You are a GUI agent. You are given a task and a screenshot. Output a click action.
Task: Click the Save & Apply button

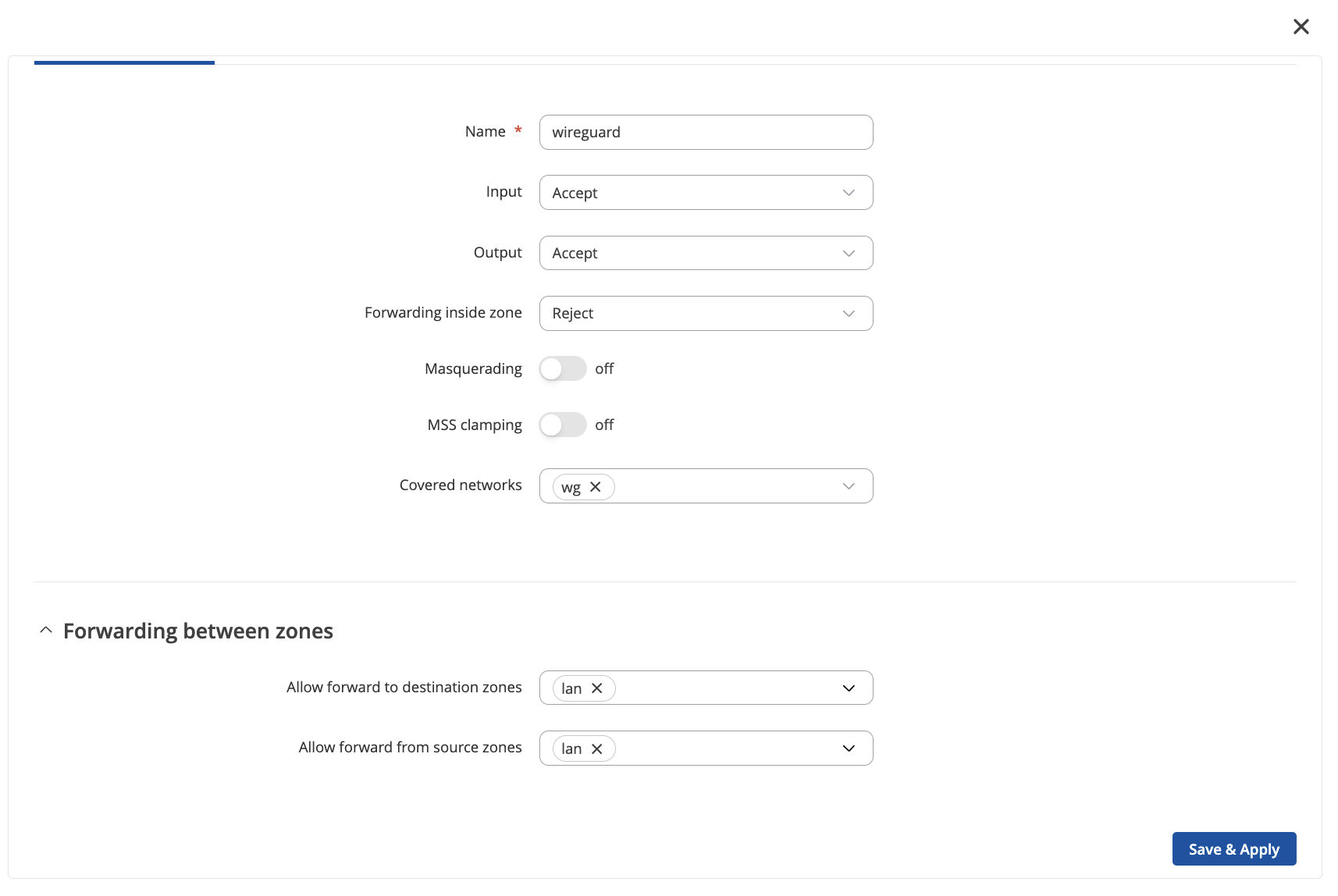1233,848
